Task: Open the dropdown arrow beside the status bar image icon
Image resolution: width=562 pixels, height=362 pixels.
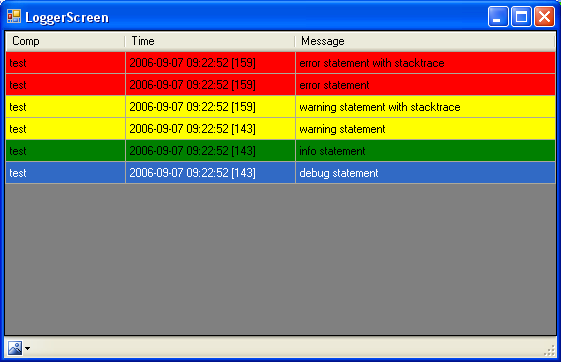Action: pos(28,348)
